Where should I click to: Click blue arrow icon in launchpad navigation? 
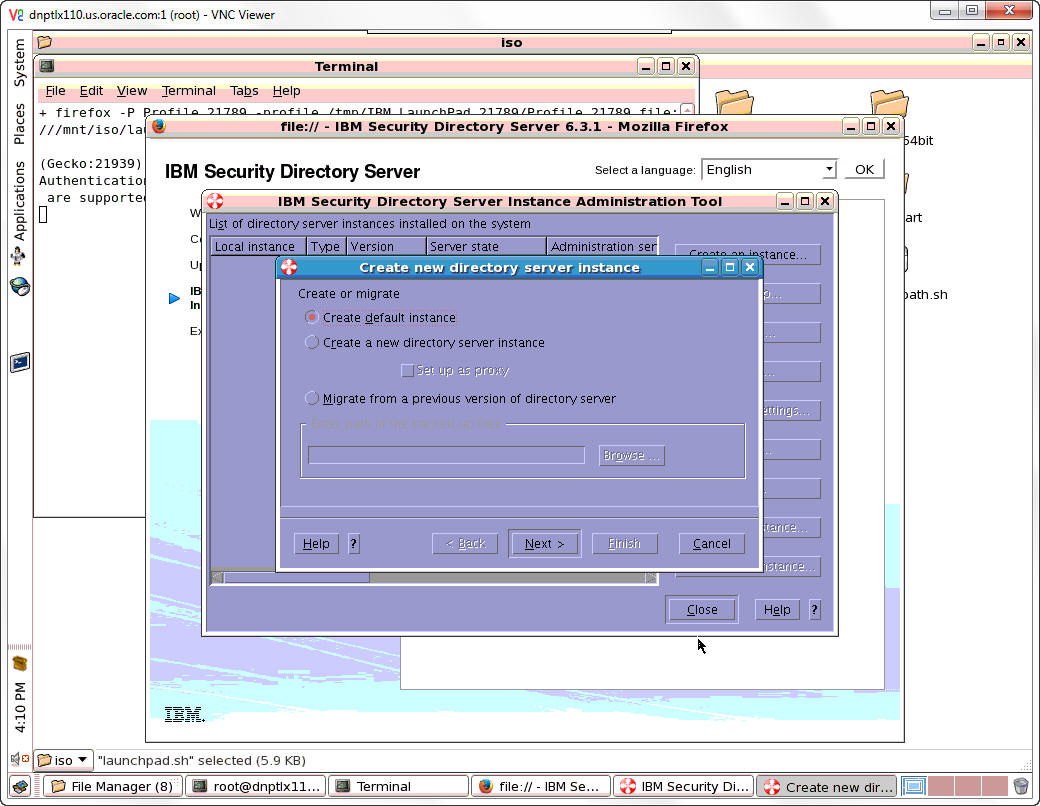pos(174,299)
